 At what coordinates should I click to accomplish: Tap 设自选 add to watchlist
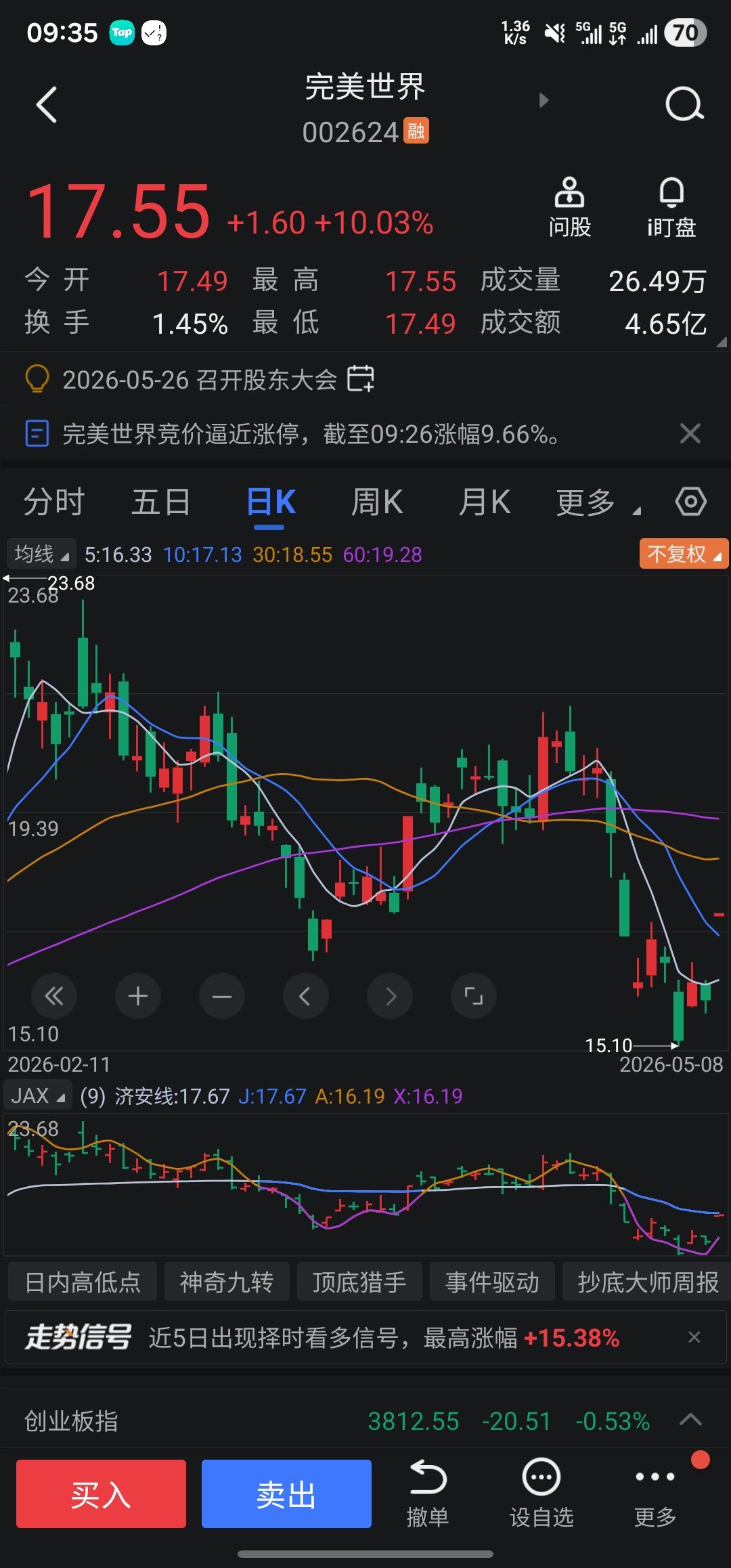(541, 1493)
